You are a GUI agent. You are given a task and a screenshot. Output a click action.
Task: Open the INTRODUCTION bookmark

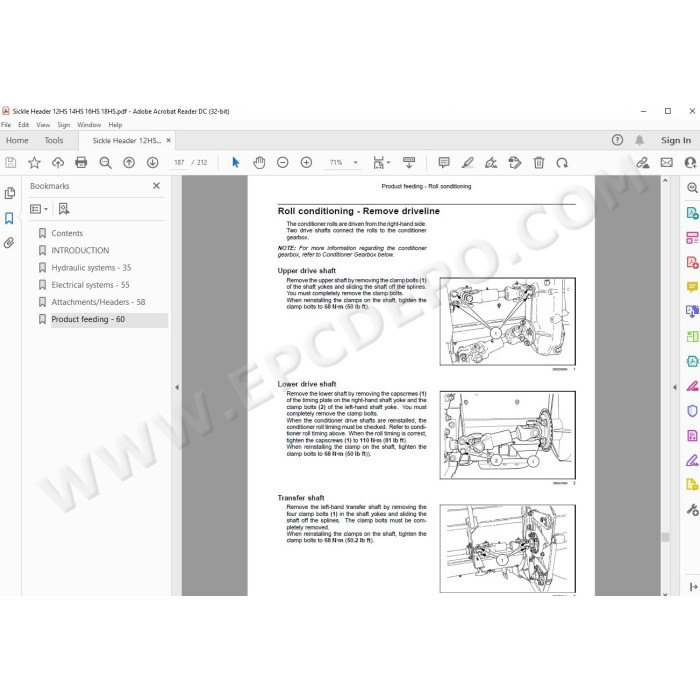[x=80, y=250]
